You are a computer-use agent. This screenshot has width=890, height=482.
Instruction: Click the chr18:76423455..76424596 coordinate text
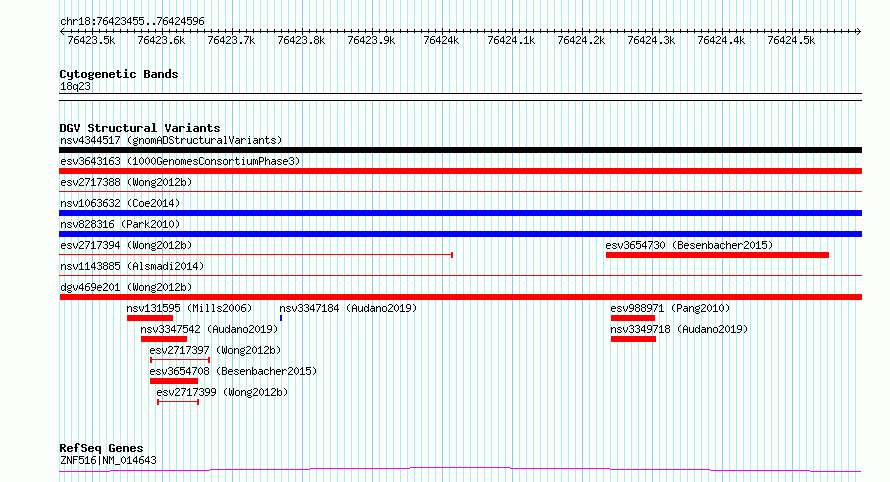pyautogui.click(x=132, y=22)
